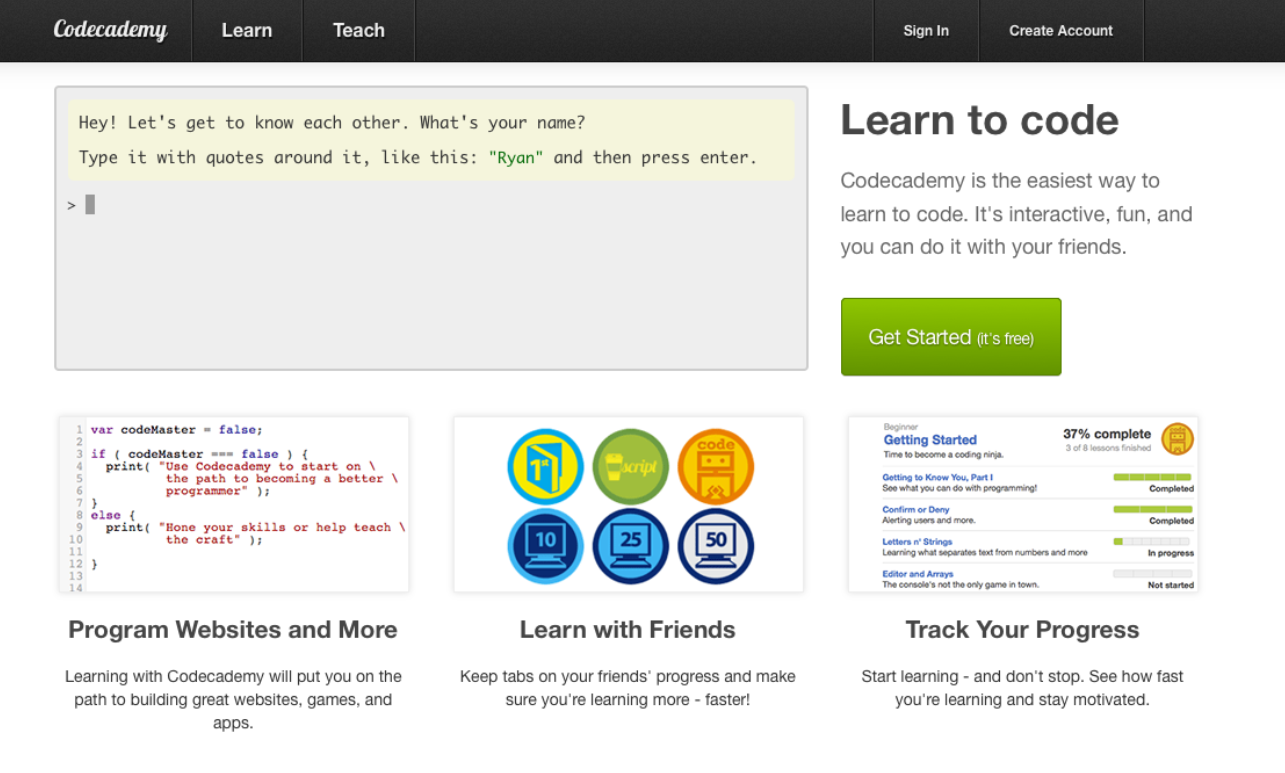Open the codeMaster code snippet thumbnail
The width and height of the screenshot is (1285, 773).
234,504
